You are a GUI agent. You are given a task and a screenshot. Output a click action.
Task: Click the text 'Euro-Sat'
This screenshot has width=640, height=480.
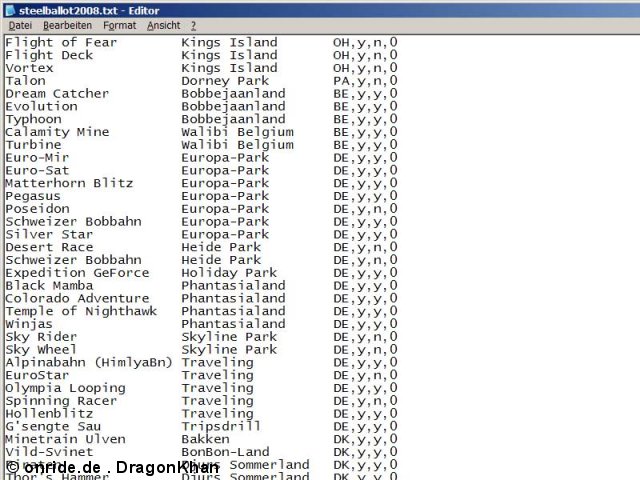pos(37,170)
